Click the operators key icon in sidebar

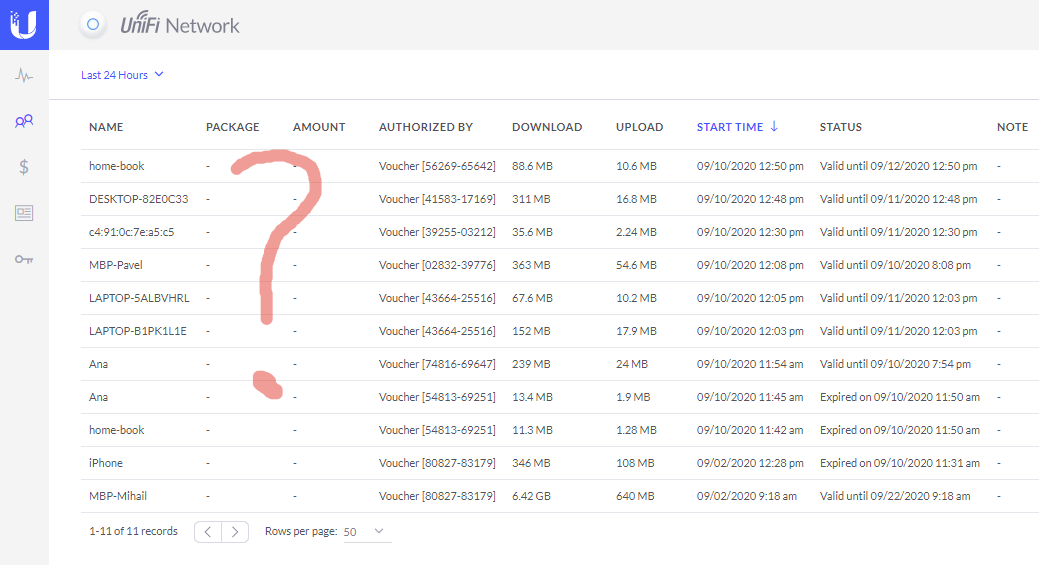point(24,259)
